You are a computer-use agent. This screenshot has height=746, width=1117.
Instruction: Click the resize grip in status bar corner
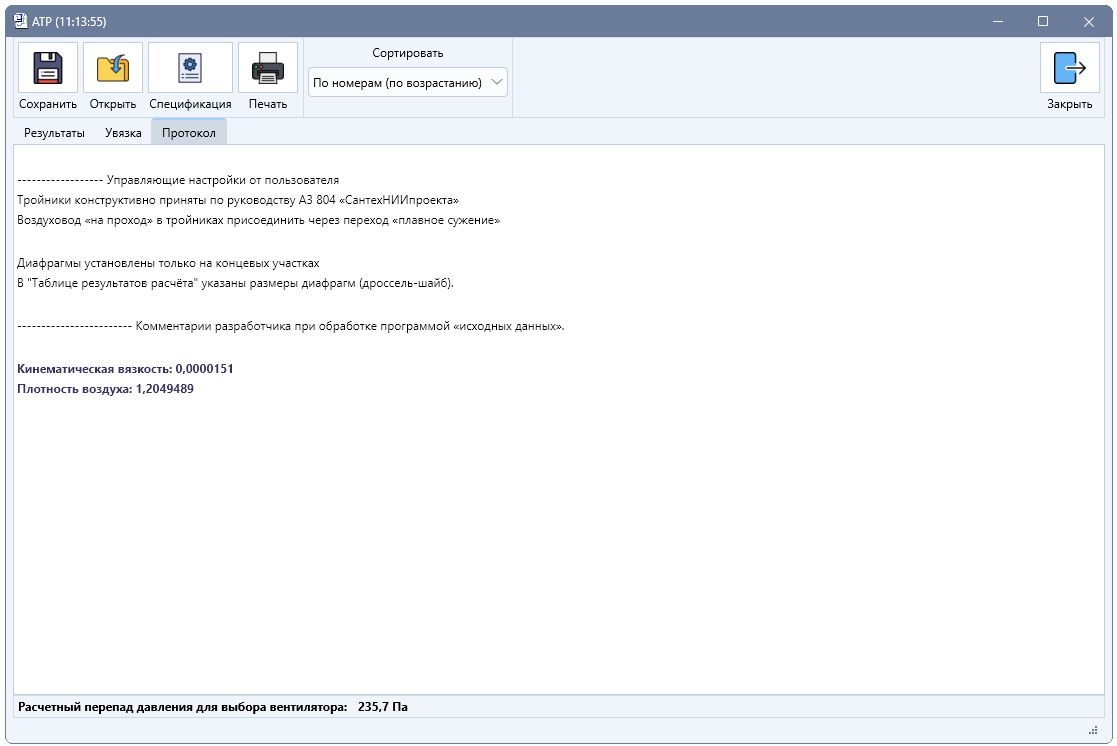1093,730
